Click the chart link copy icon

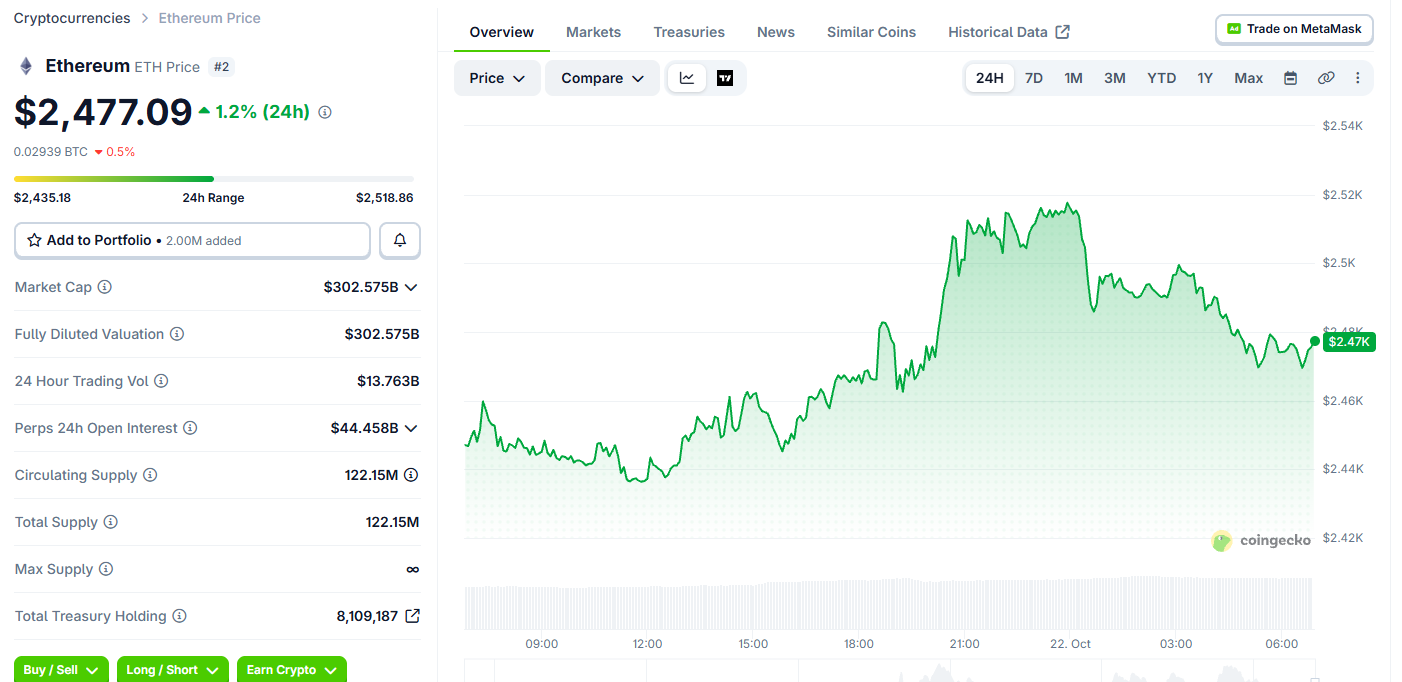[1326, 78]
